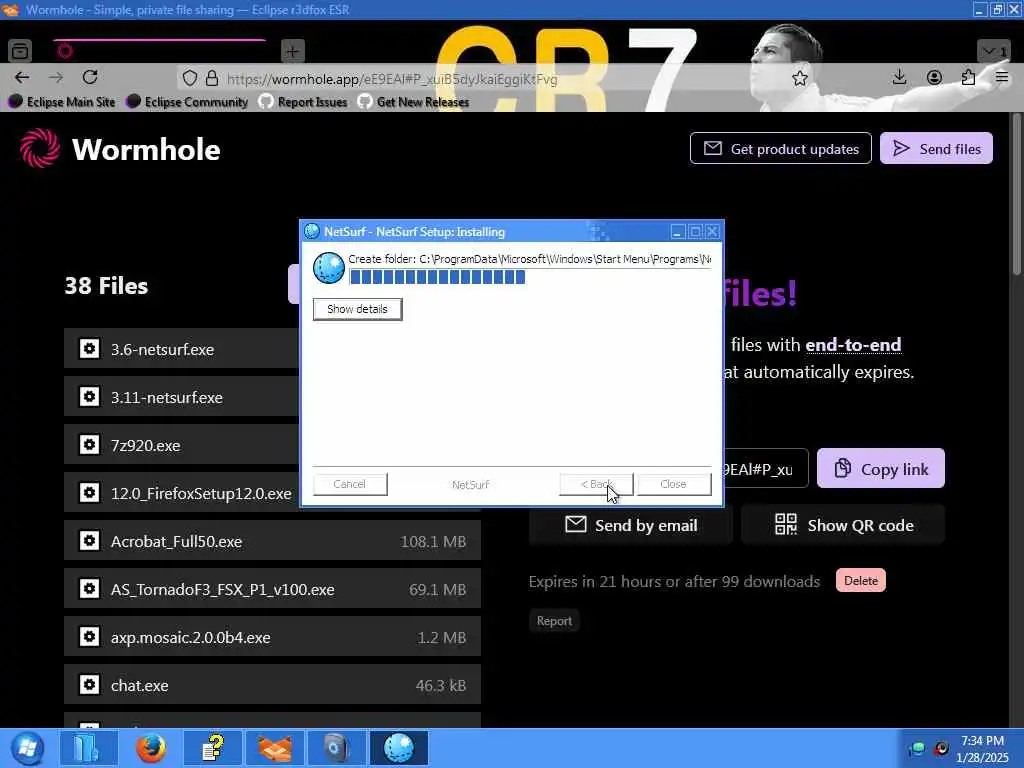Click the page vertical scrollbar

click(x=1017, y=195)
